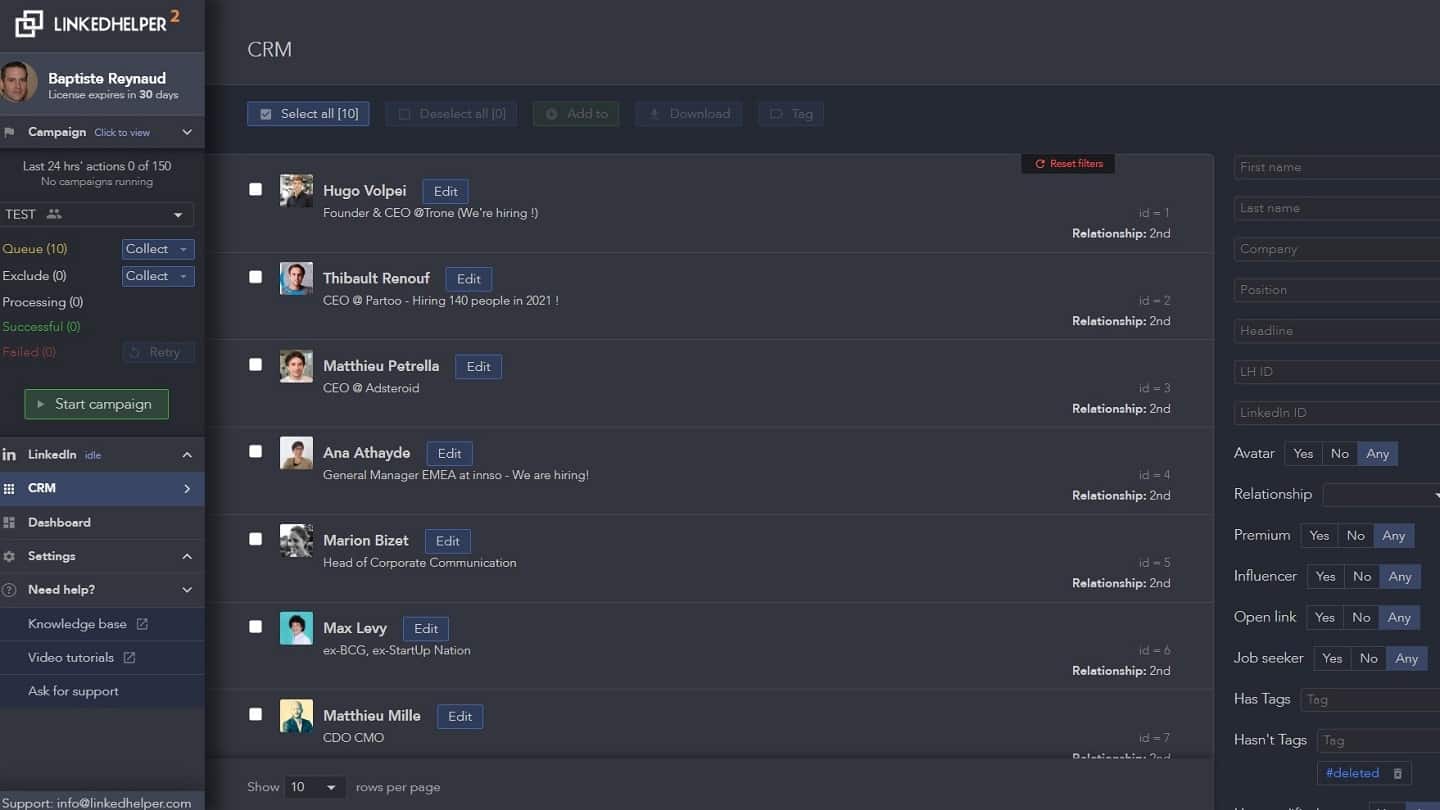This screenshot has height=810, width=1440.
Task: Click the Has Tags input field
Action: coord(1370,700)
